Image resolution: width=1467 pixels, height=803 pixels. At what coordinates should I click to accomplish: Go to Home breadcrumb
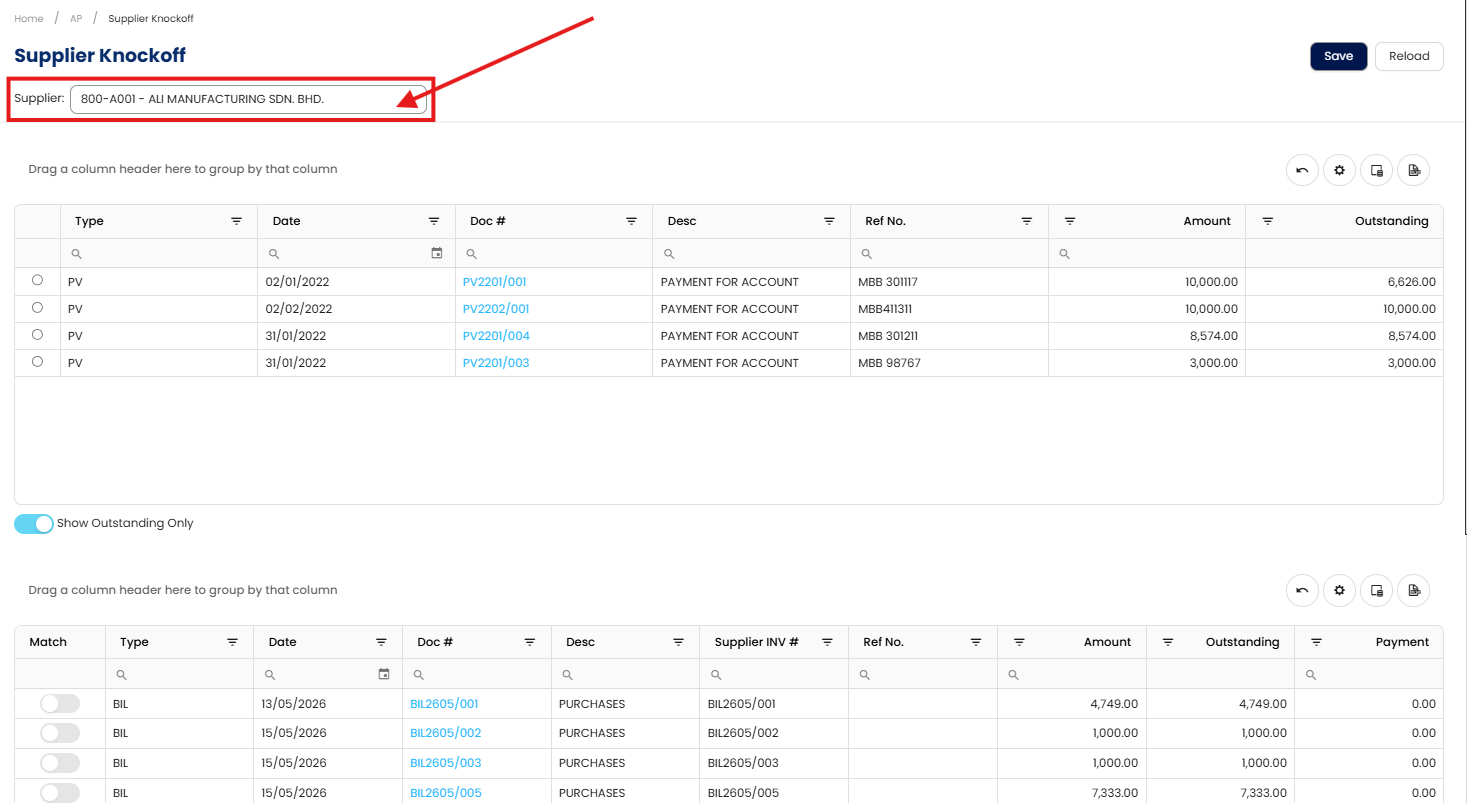tap(29, 19)
